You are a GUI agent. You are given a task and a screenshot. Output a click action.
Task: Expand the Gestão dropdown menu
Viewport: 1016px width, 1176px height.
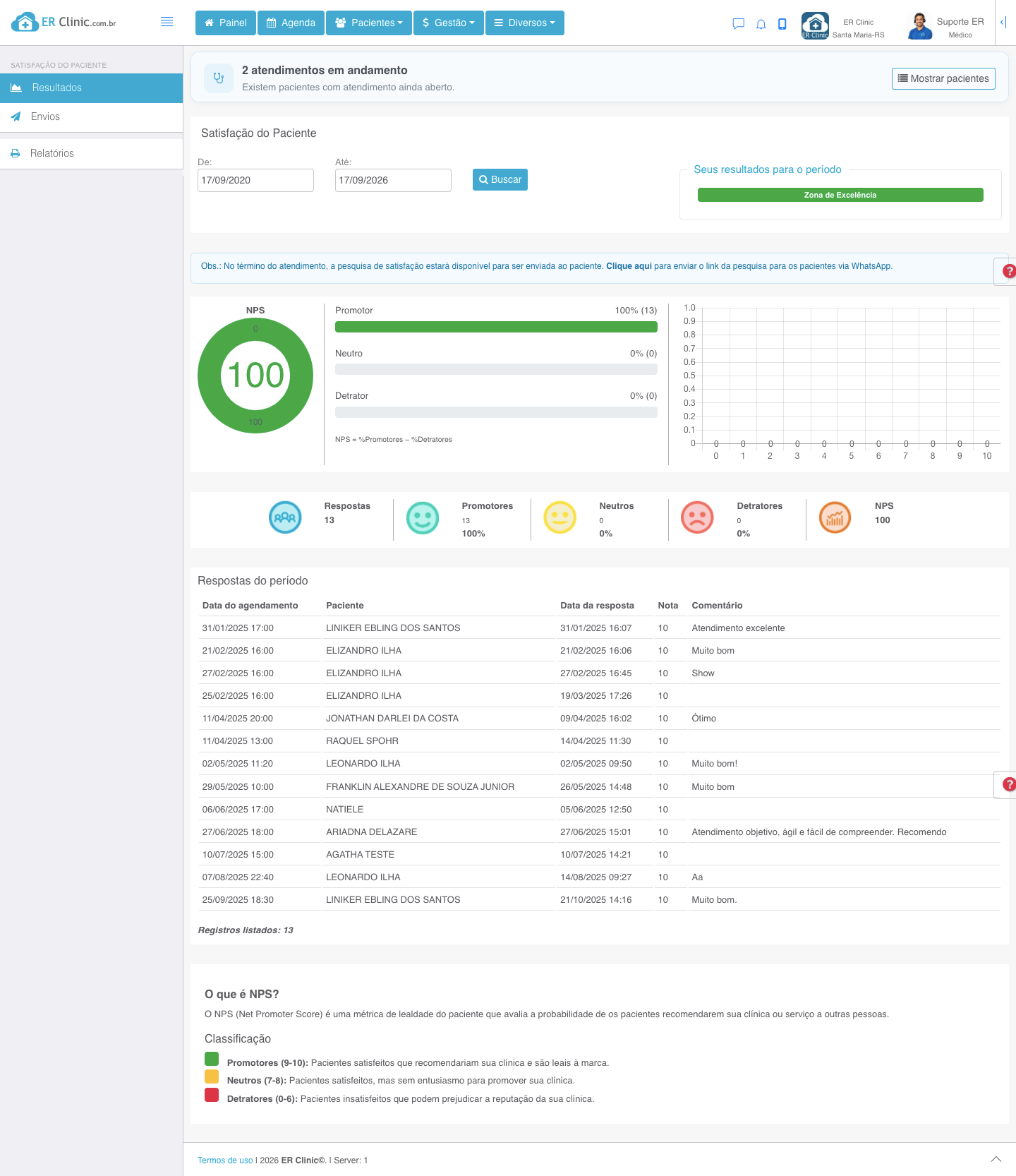point(449,23)
